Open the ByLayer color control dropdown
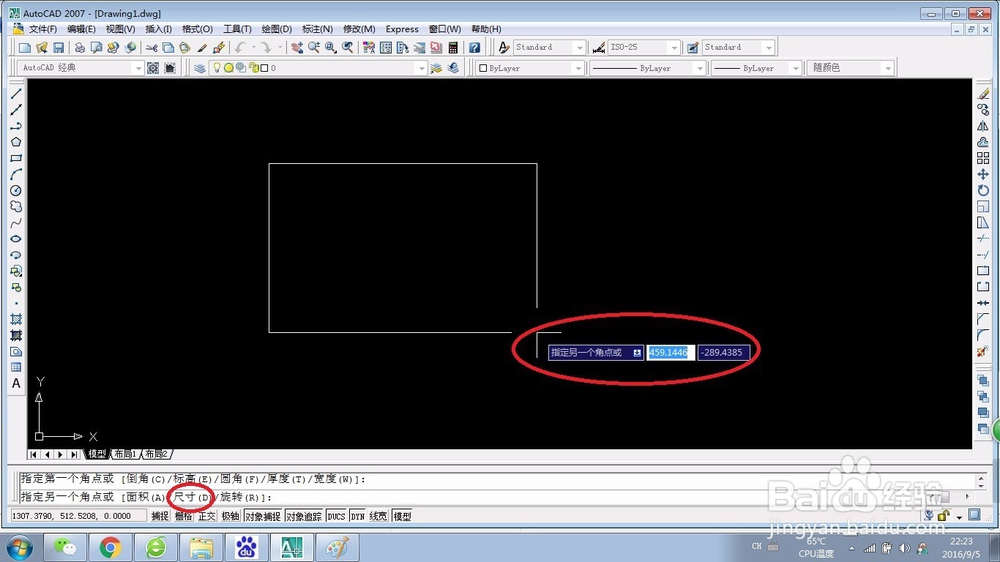The width and height of the screenshot is (1000, 562). (x=578, y=68)
